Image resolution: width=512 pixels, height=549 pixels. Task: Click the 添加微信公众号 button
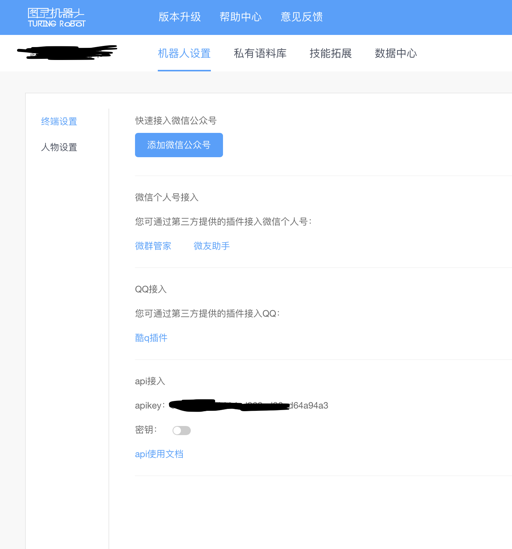tap(179, 145)
